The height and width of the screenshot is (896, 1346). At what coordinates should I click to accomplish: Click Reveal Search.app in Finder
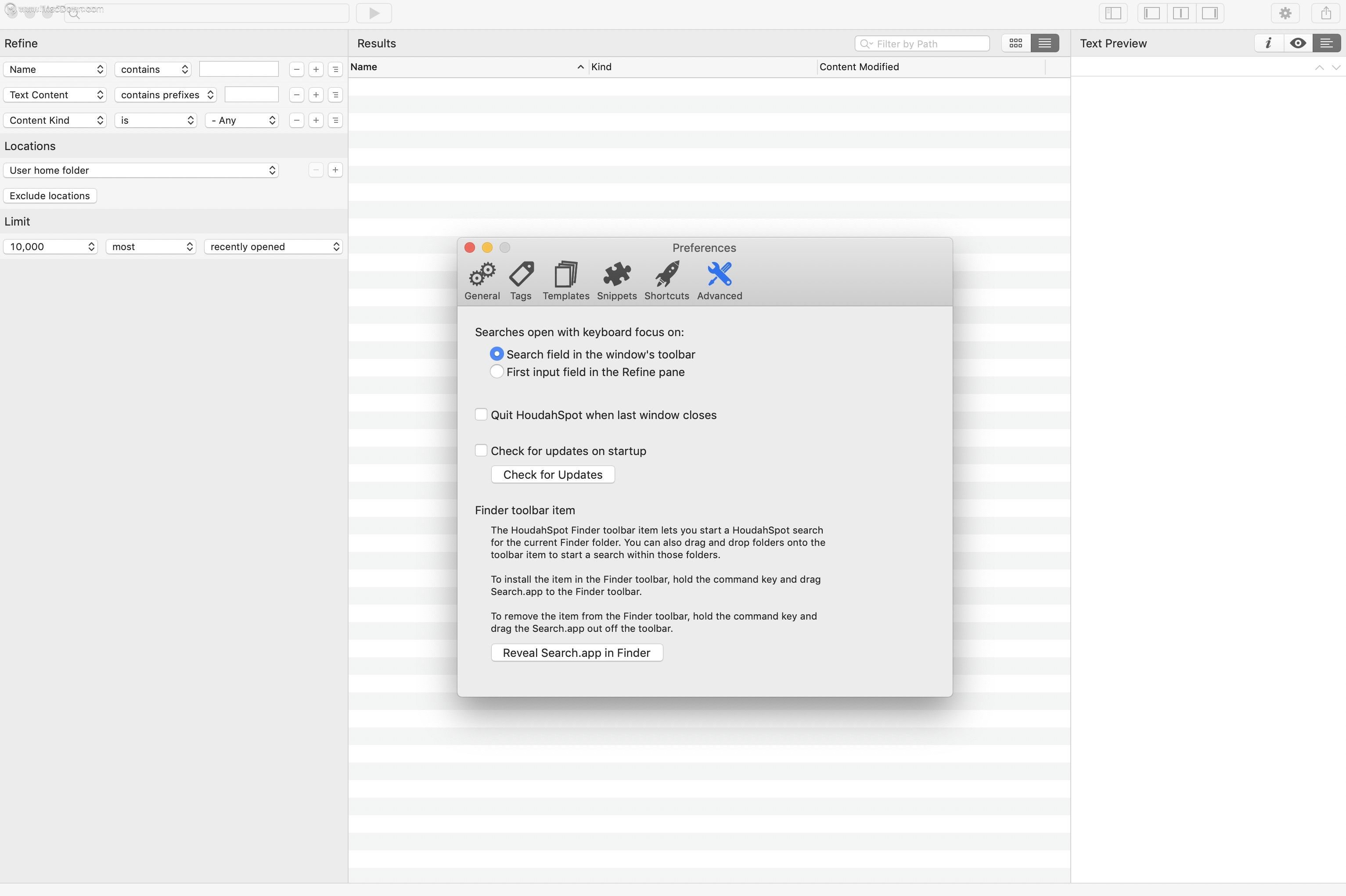pyautogui.click(x=577, y=653)
